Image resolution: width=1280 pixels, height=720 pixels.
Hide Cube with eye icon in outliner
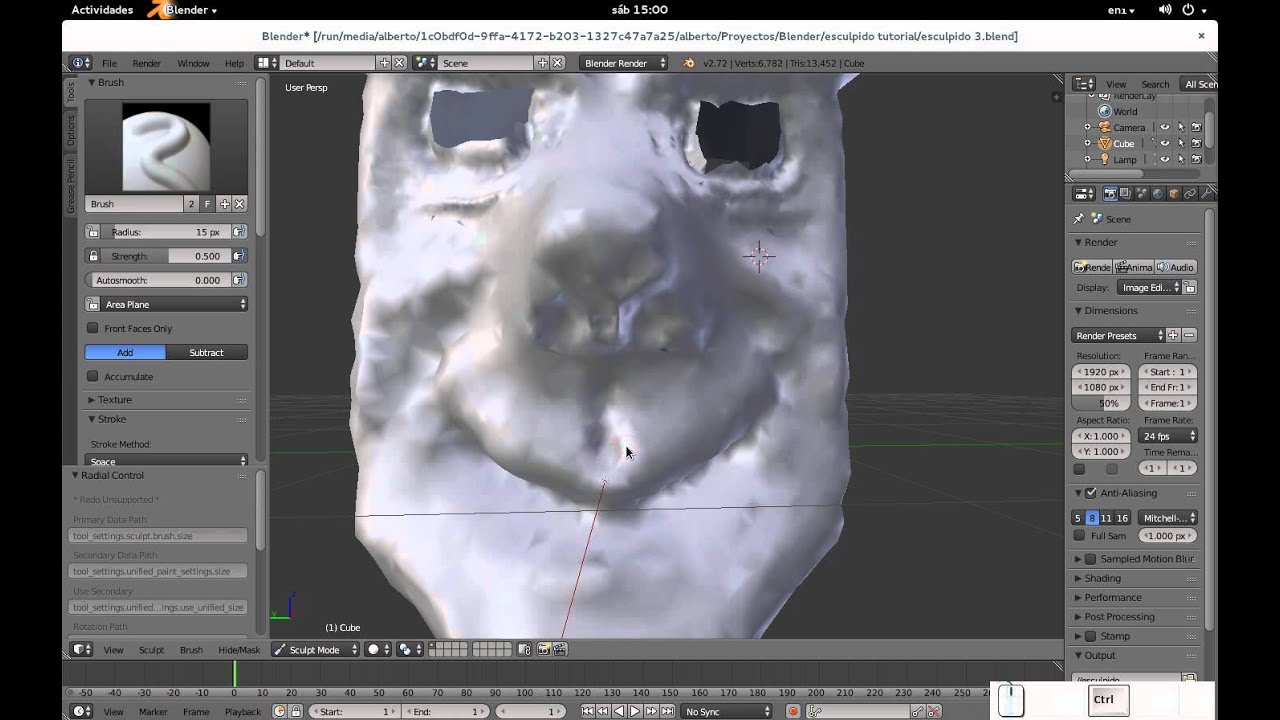(x=1164, y=143)
